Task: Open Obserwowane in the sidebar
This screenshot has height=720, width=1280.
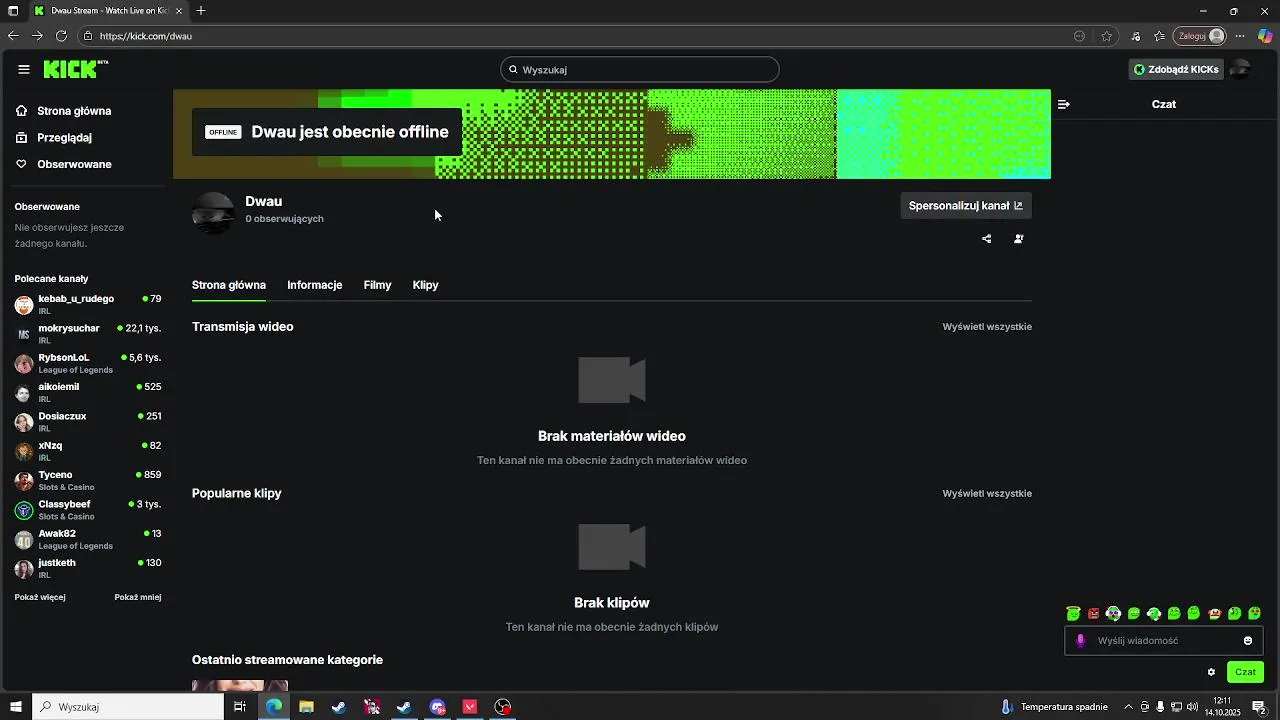Action: pyautogui.click(x=64, y=164)
